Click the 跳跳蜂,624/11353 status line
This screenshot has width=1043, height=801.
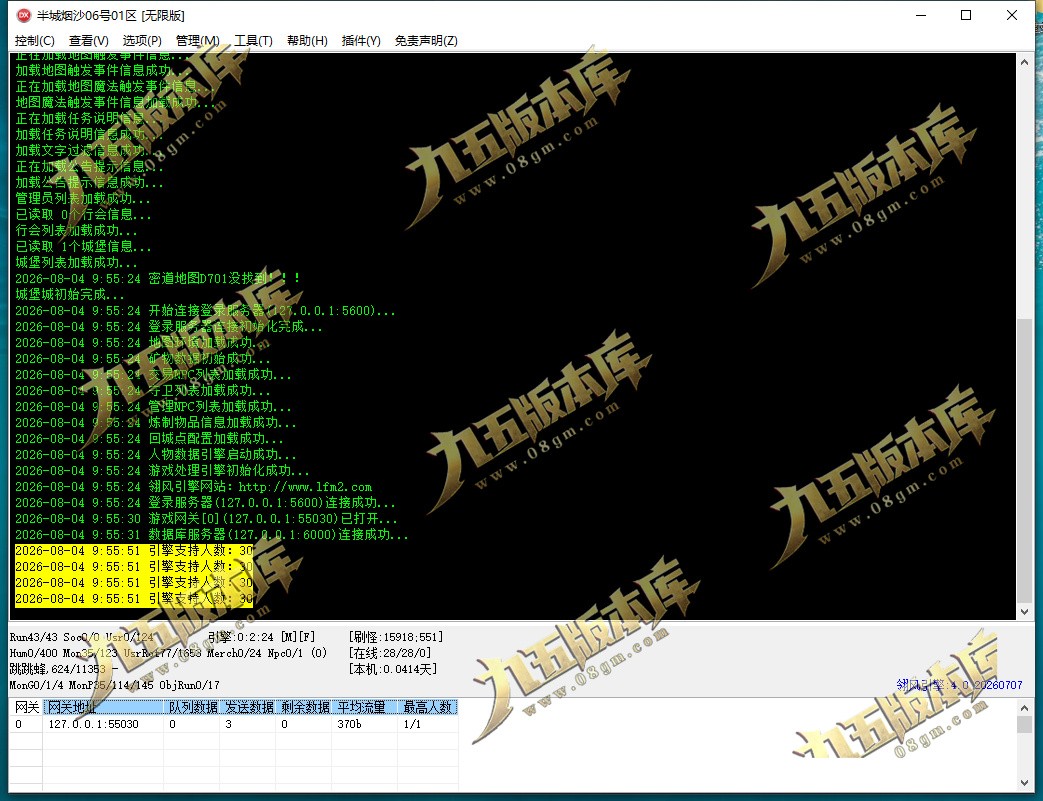(x=64, y=669)
